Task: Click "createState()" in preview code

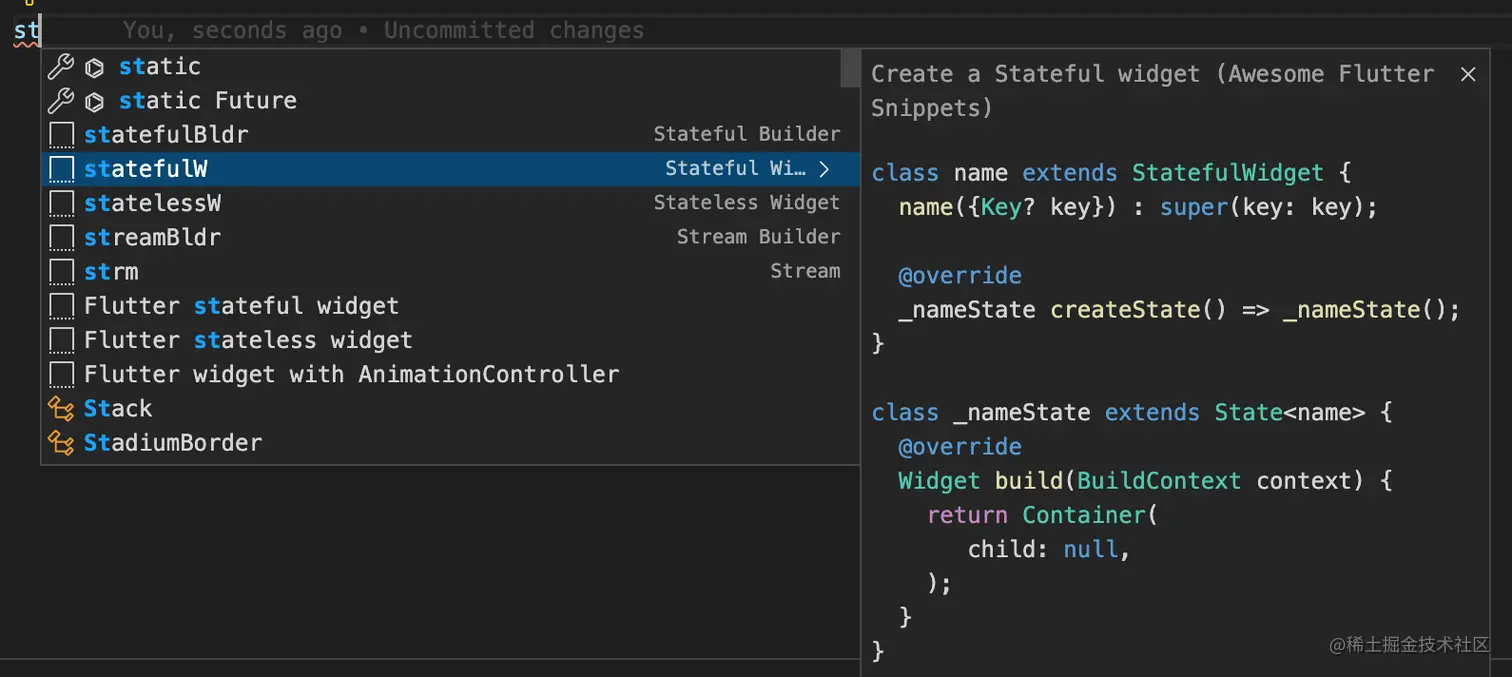Action: pos(1138,309)
